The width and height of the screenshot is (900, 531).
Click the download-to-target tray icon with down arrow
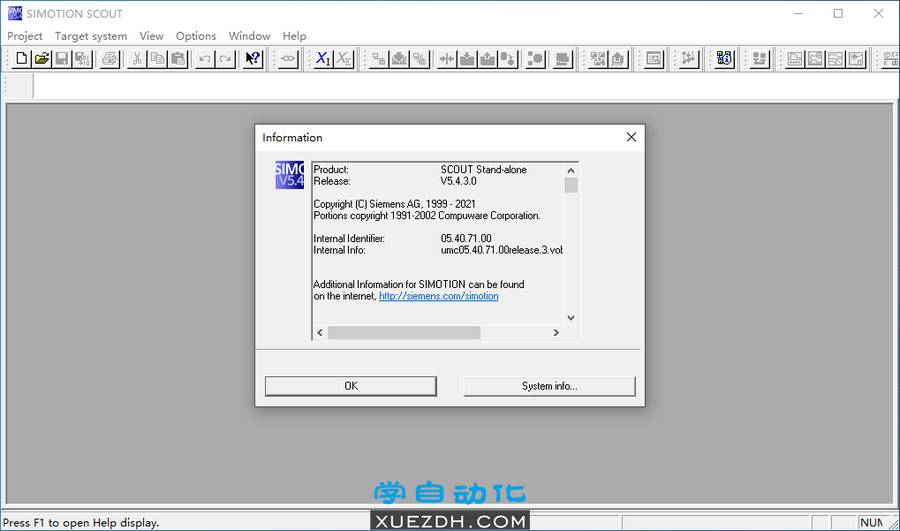point(467,59)
